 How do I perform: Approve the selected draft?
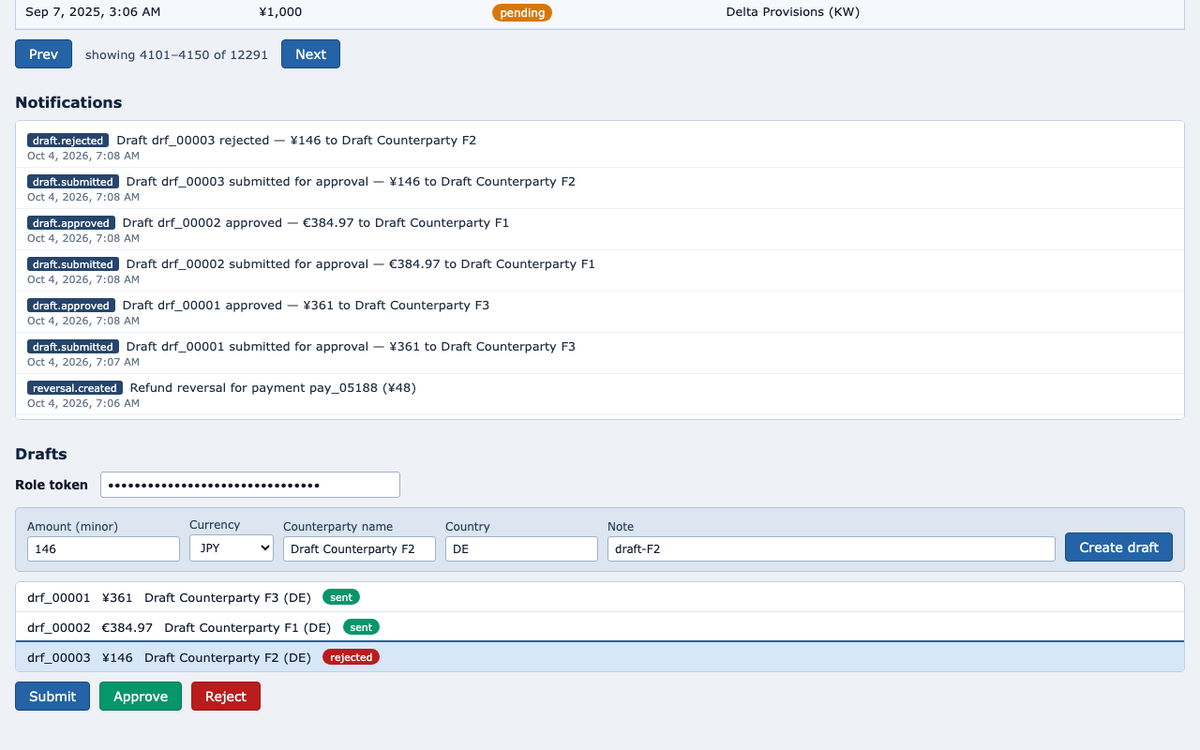[x=140, y=696]
